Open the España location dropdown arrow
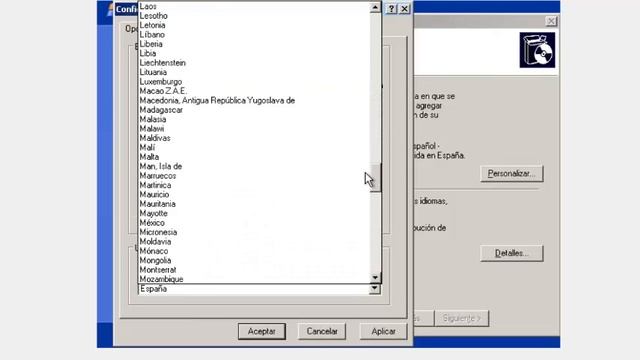Image resolution: width=640 pixels, height=360 pixels. [375, 289]
